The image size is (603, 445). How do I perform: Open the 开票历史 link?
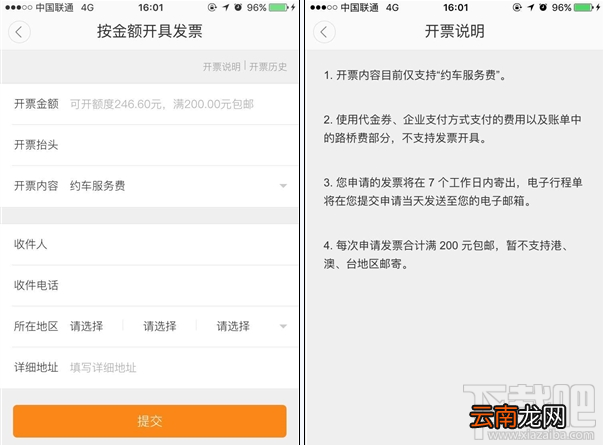pos(268,67)
